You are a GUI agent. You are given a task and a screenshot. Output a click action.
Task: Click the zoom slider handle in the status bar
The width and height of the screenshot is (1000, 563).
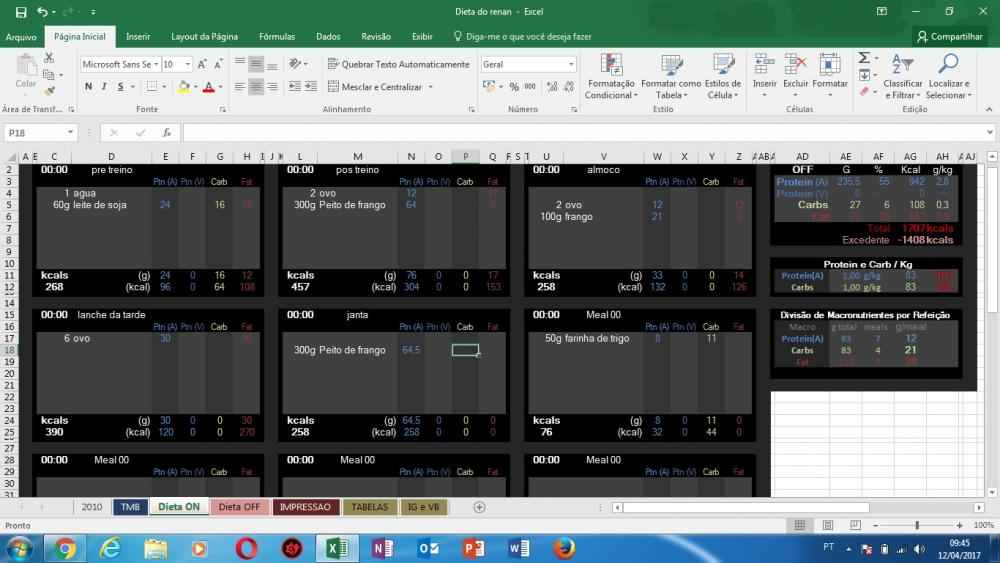pyautogui.click(x=917, y=525)
